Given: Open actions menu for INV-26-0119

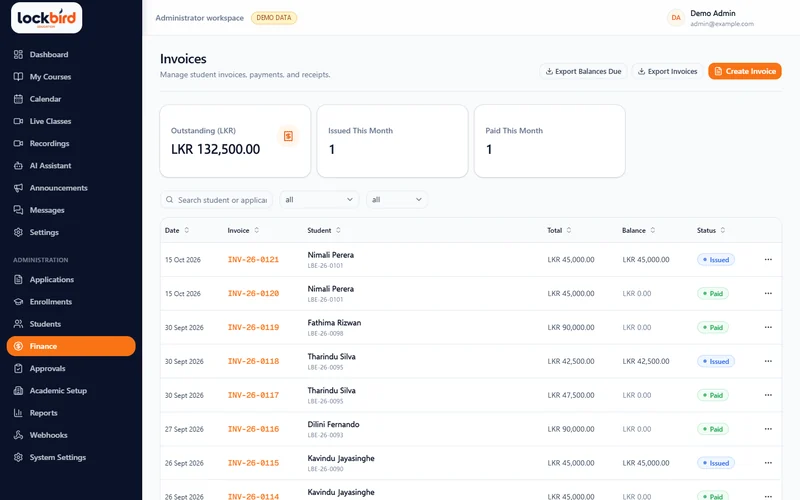Looking at the screenshot, I should tap(768, 328).
